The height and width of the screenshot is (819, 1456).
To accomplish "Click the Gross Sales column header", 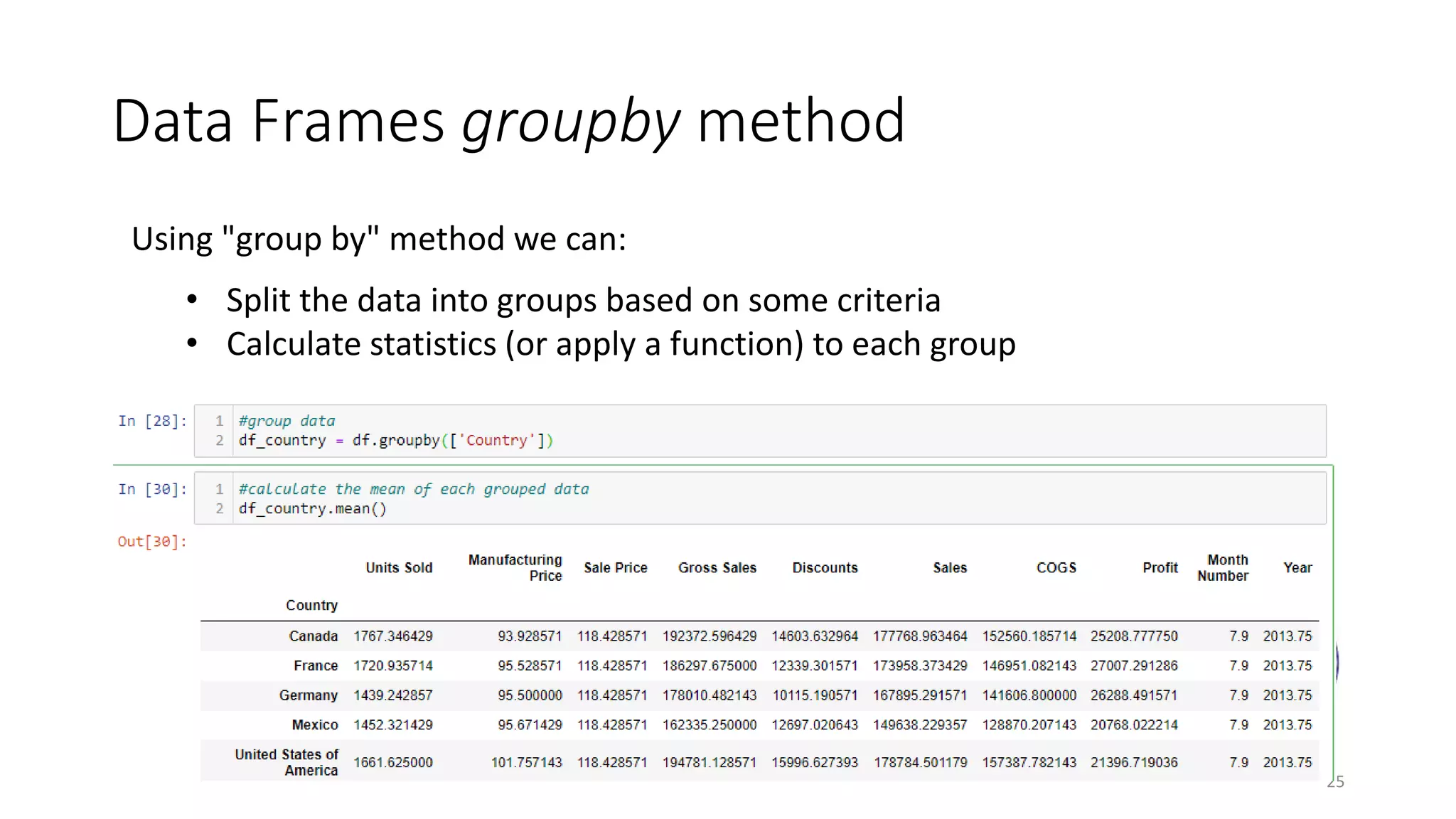I will [x=717, y=568].
